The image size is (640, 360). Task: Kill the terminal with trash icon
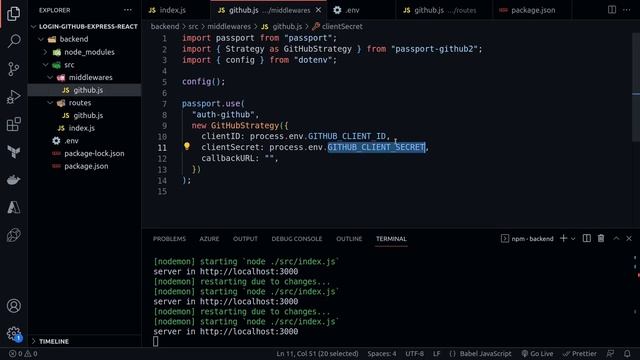coord(601,238)
